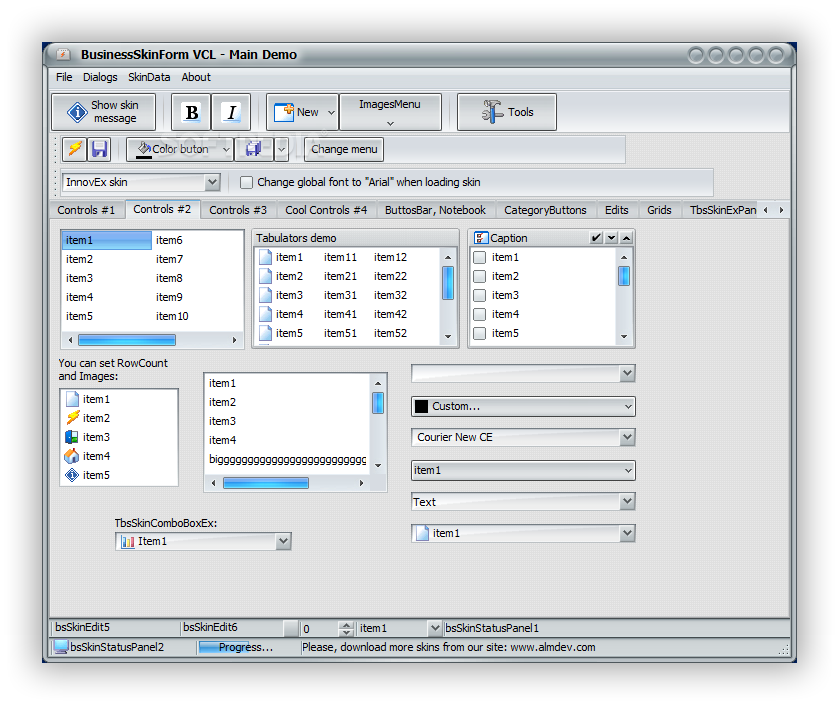
Task: Enable Change global font to Arial checkbox
Action: click(x=246, y=182)
